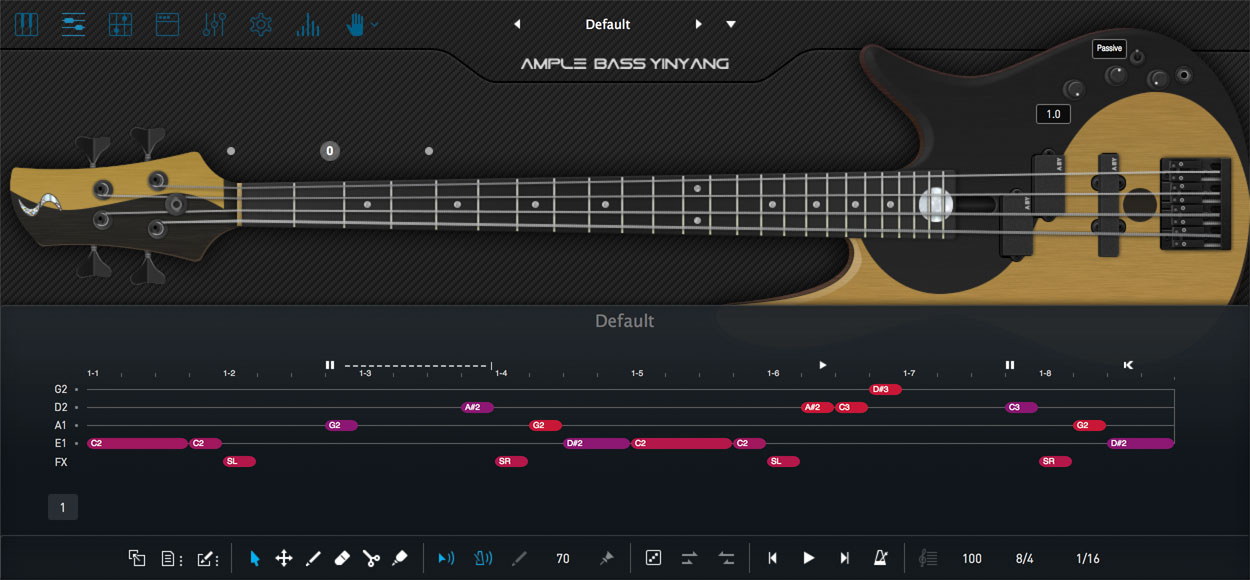Skip to riff end button
The height and width of the screenshot is (580, 1250).
[x=845, y=558]
